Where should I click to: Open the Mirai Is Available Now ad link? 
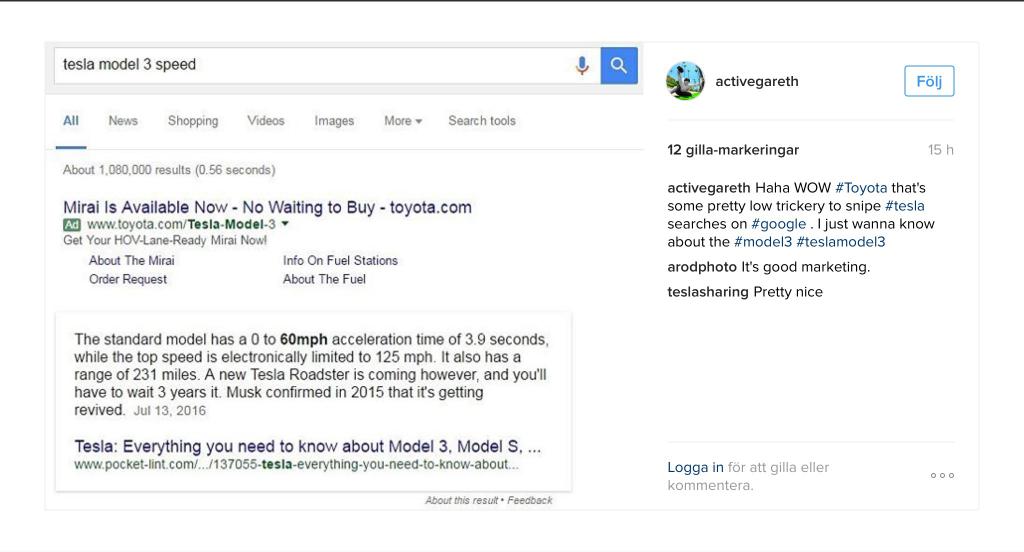(x=267, y=207)
